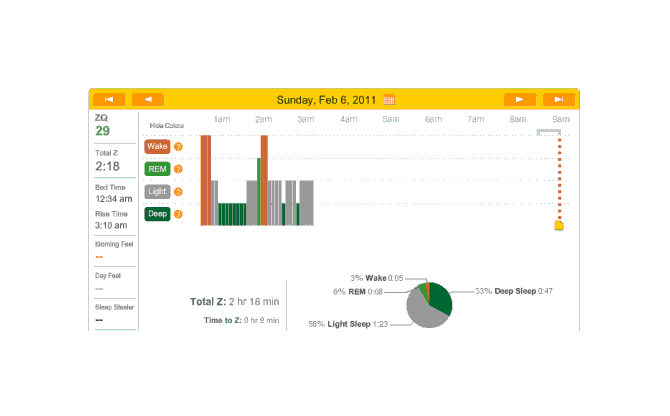Click help icon next to REM
The width and height of the screenshot is (670, 416).
point(179,169)
